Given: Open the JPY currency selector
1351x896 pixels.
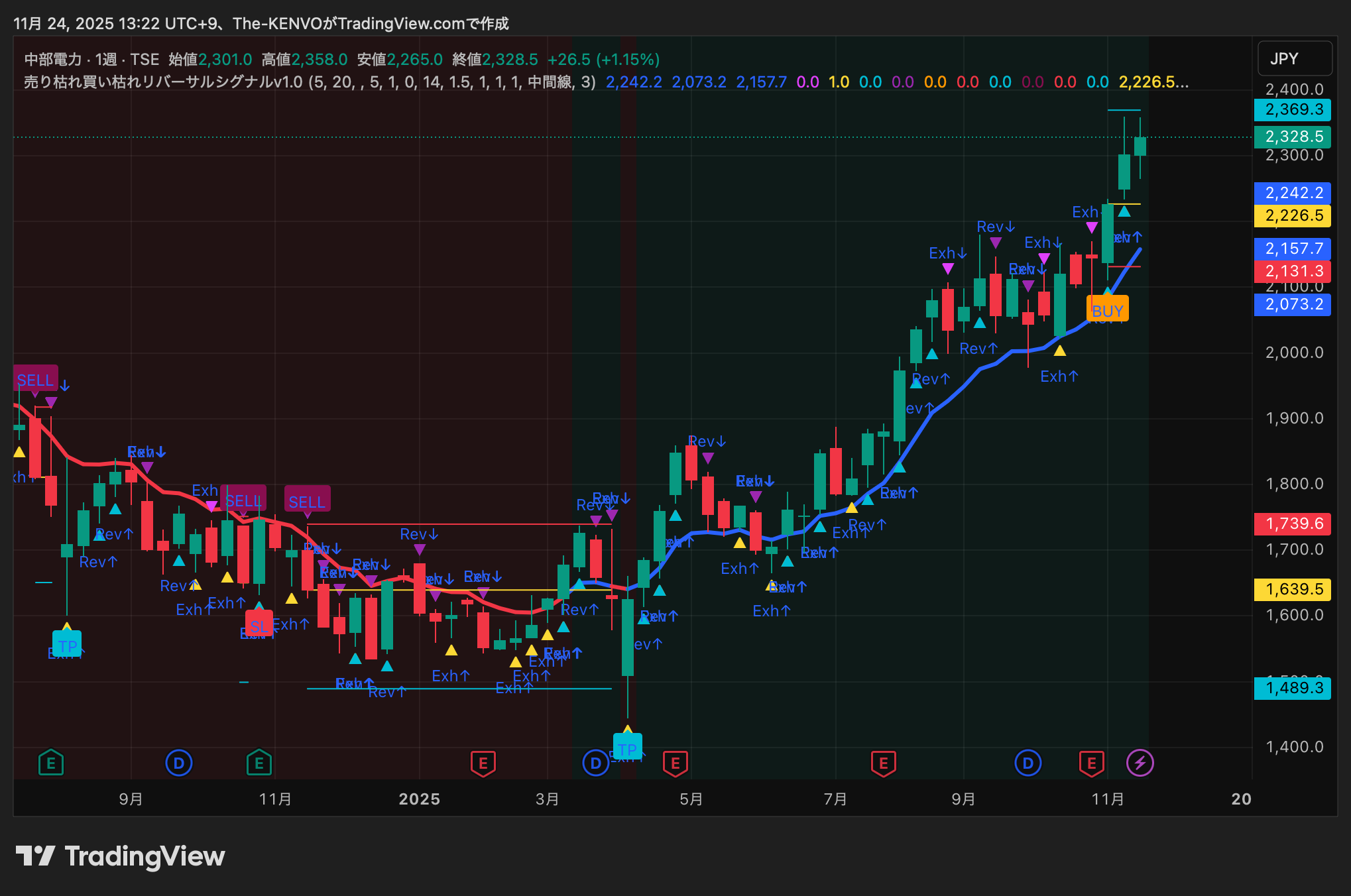Looking at the screenshot, I should (1294, 59).
